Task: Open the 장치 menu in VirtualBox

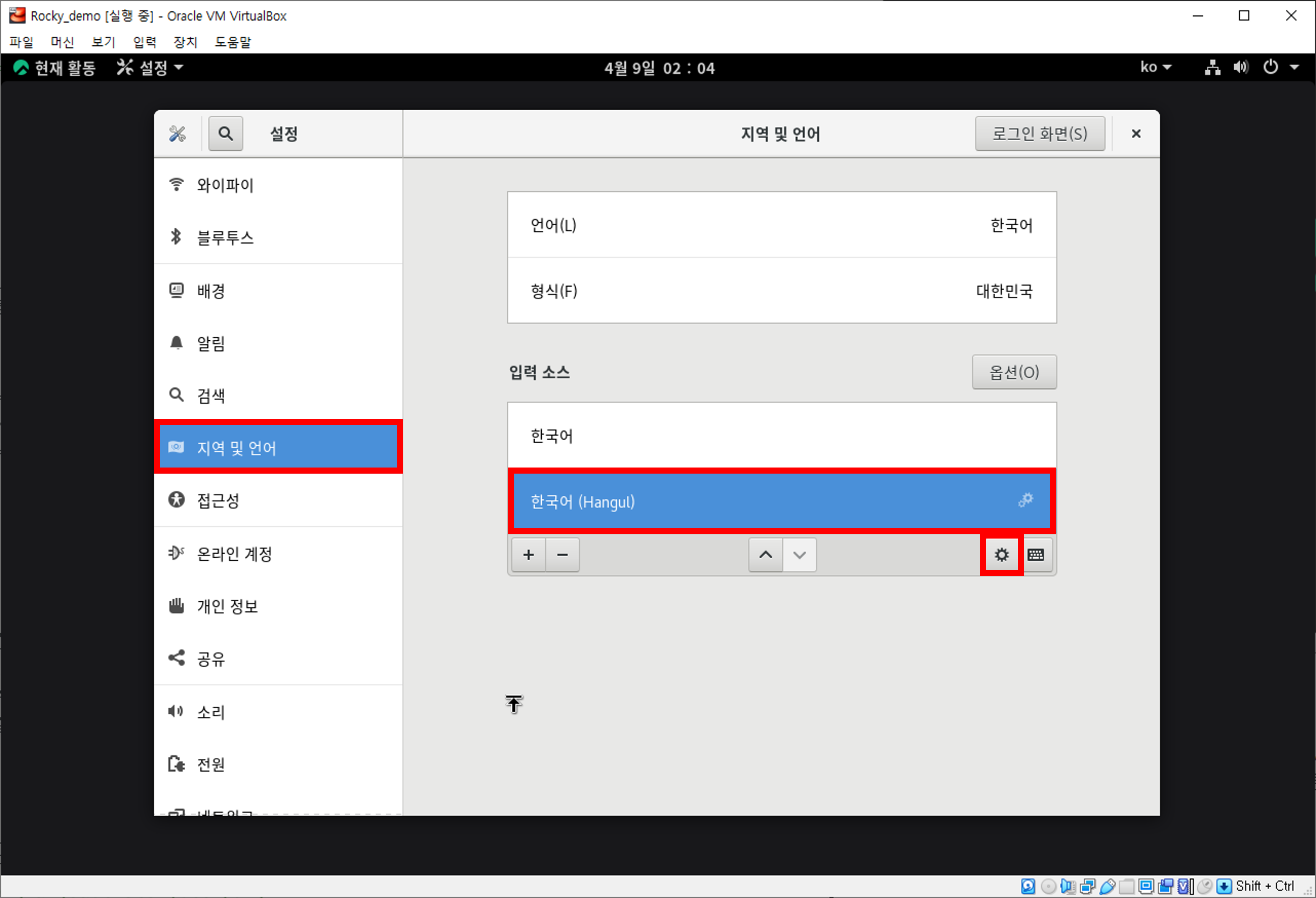Action: [x=185, y=42]
